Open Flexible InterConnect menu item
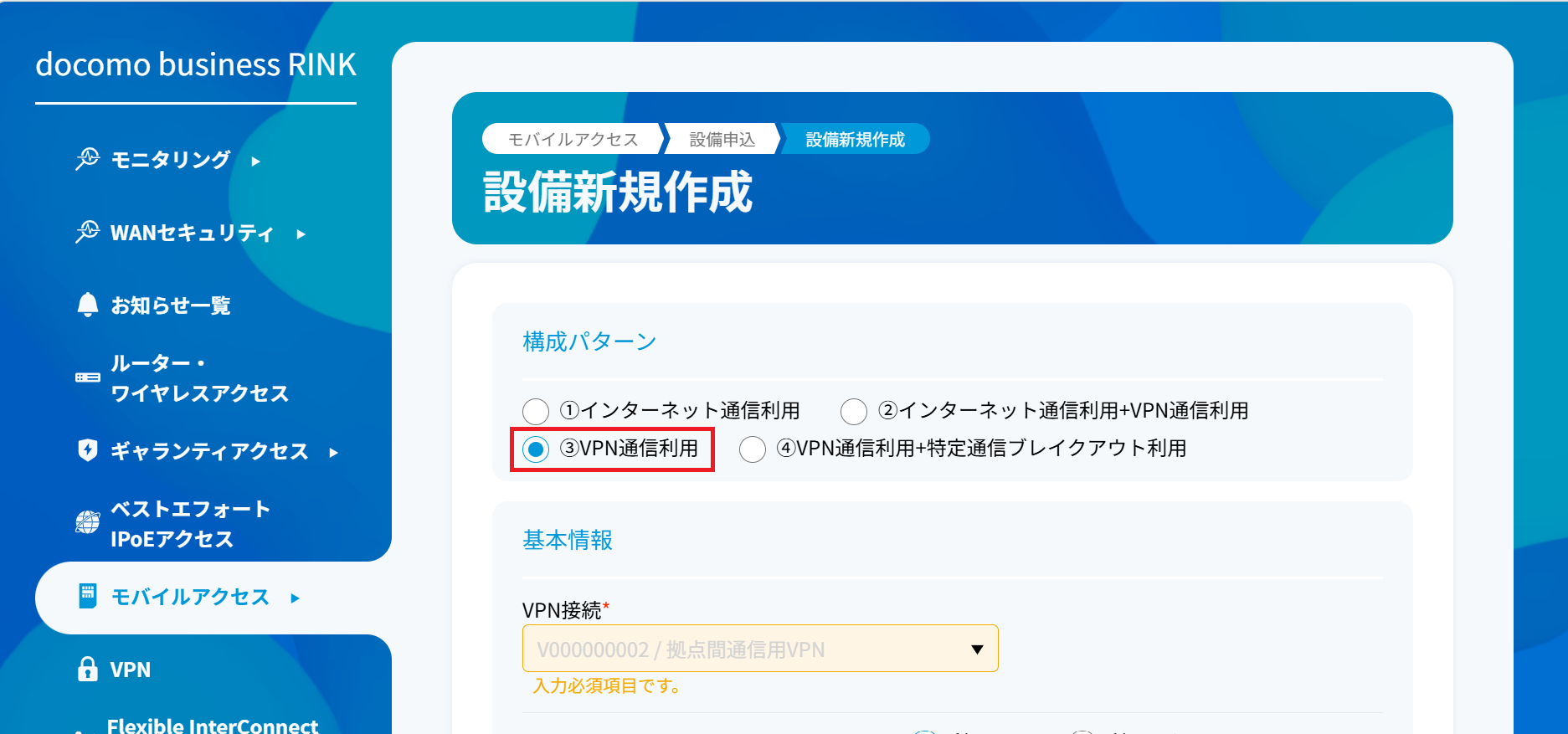The width and height of the screenshot is (1568, 734). coord(213,726)
